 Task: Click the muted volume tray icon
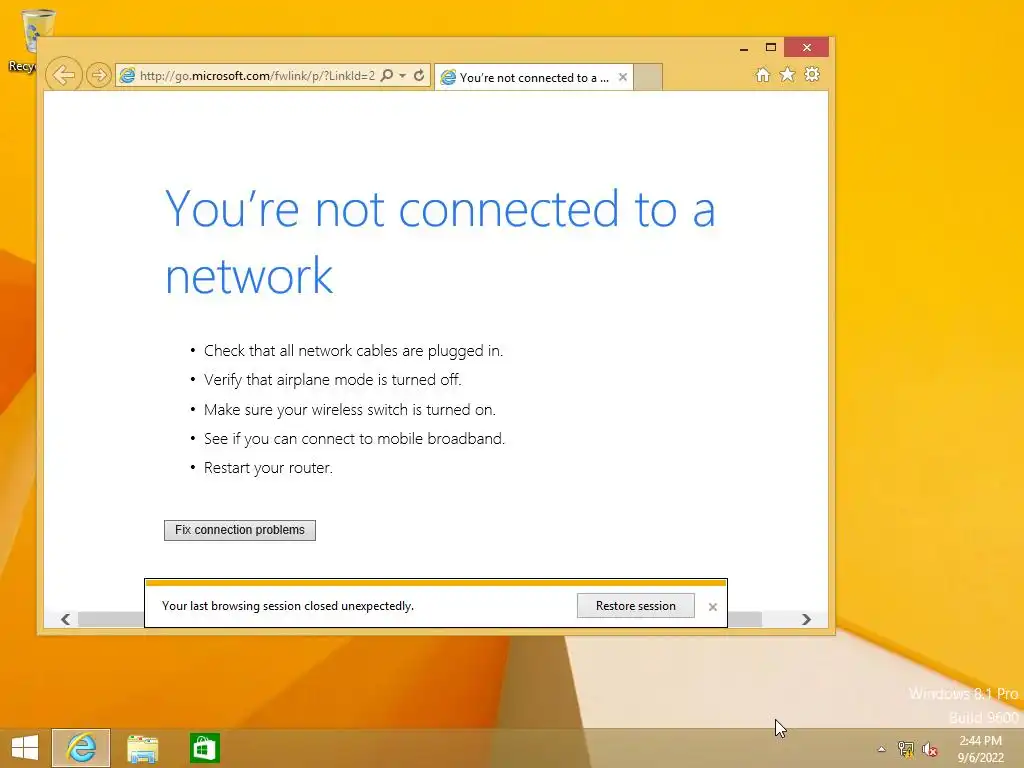930,749
